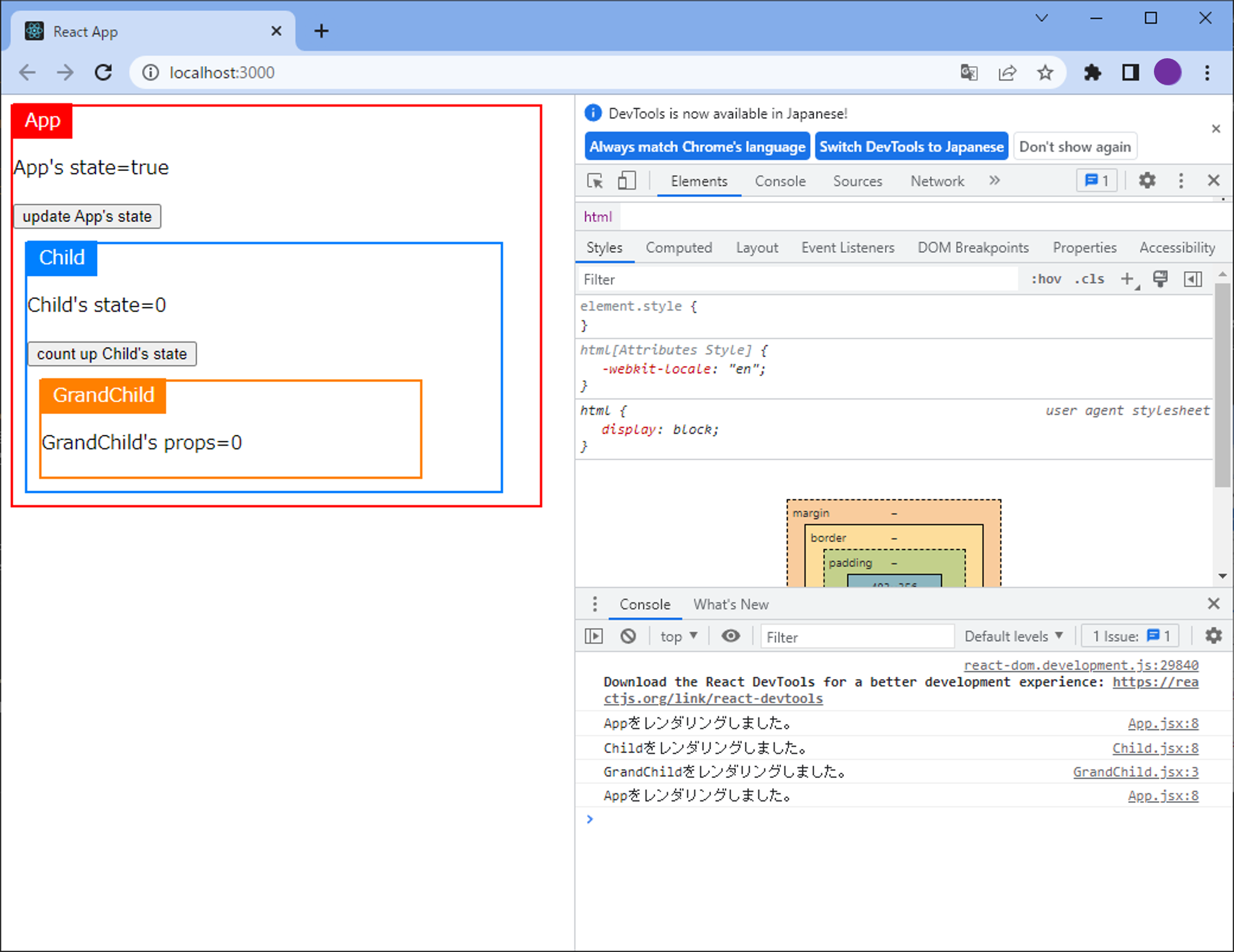Open a new browser tab
Image resolution: width=1234 pixels, height=952 pixels.
(x=322, y=31)
